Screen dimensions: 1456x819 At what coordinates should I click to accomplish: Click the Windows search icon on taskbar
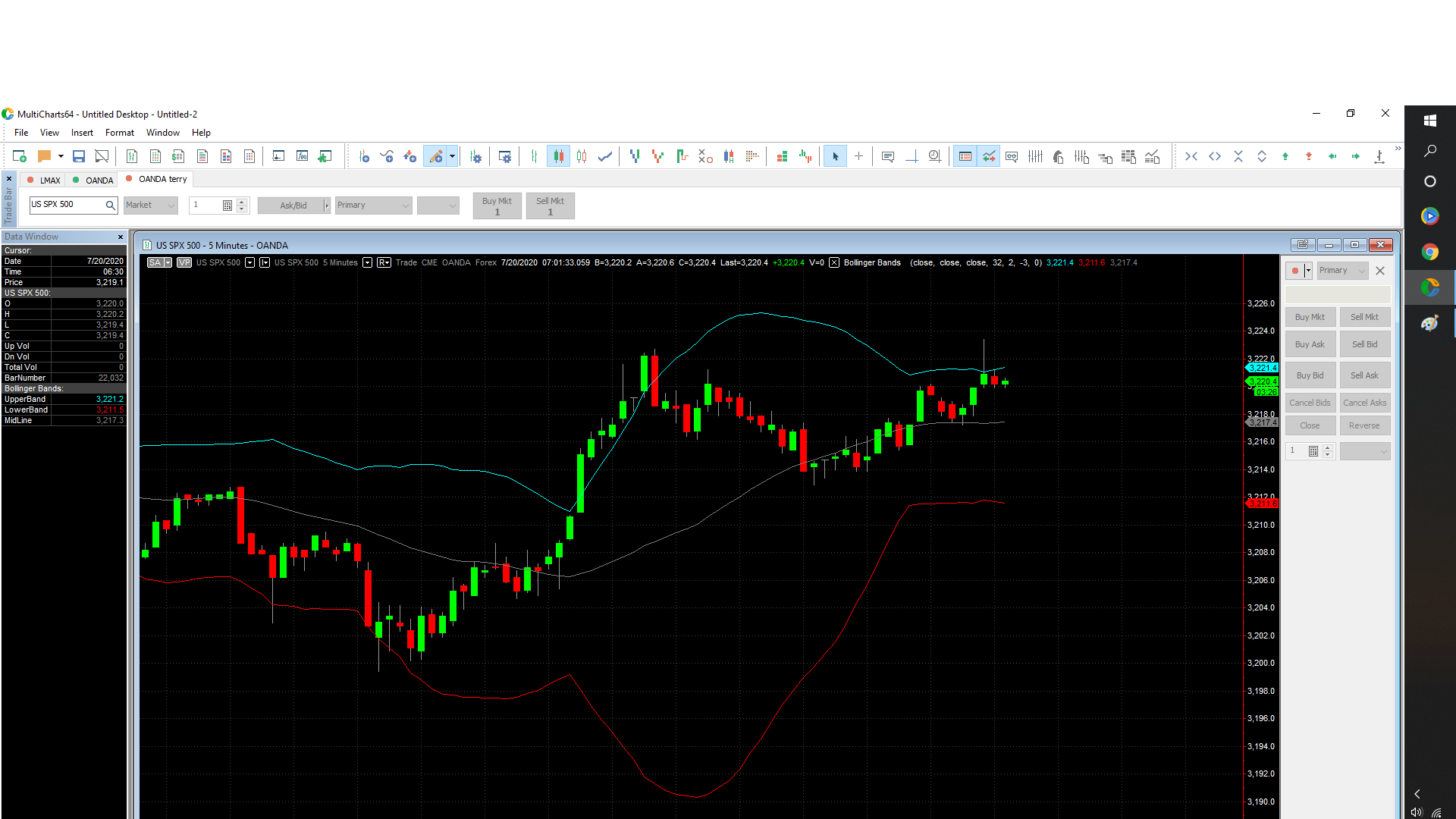pos(1429,151)
